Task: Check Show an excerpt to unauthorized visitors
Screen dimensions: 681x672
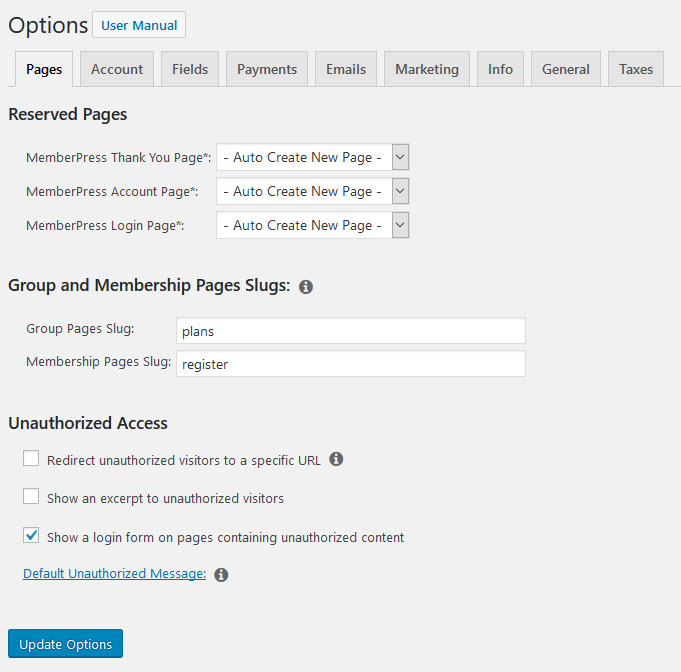Action: [31, 497]
